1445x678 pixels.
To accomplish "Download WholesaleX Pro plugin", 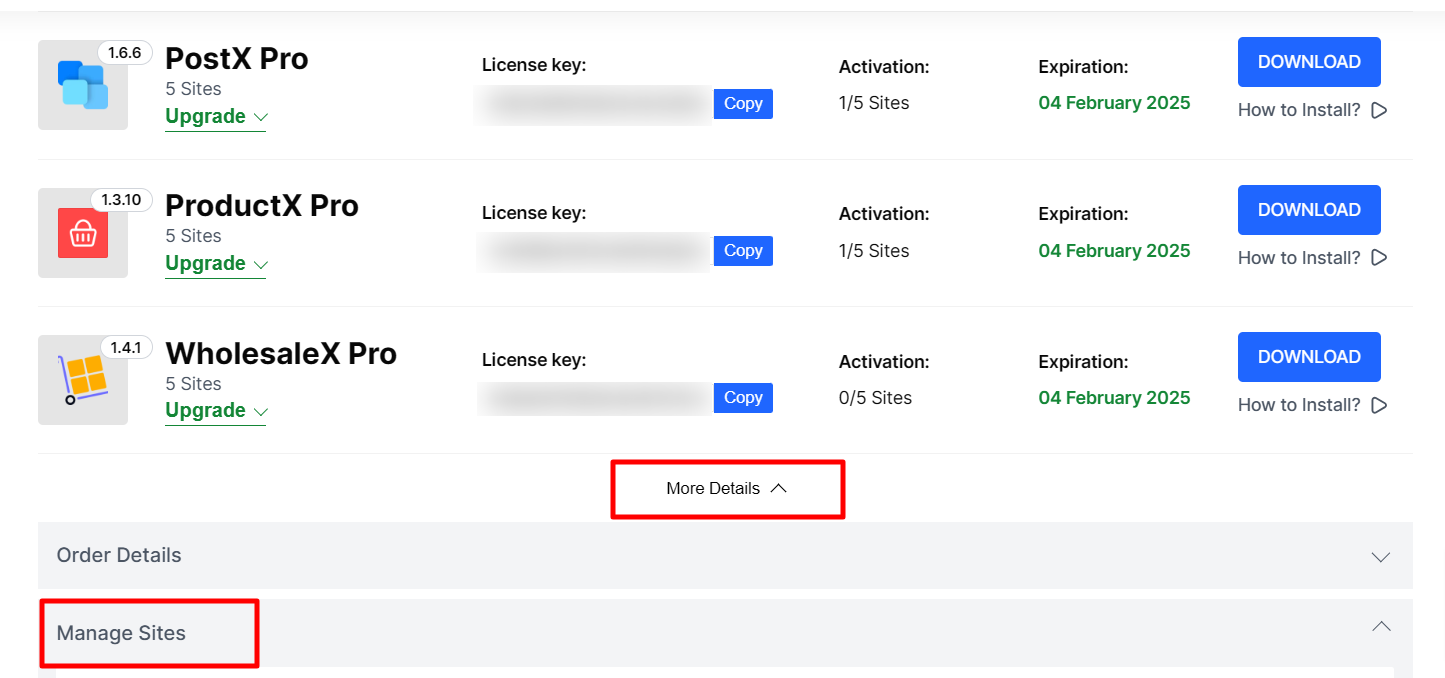I will point(1309,357).
